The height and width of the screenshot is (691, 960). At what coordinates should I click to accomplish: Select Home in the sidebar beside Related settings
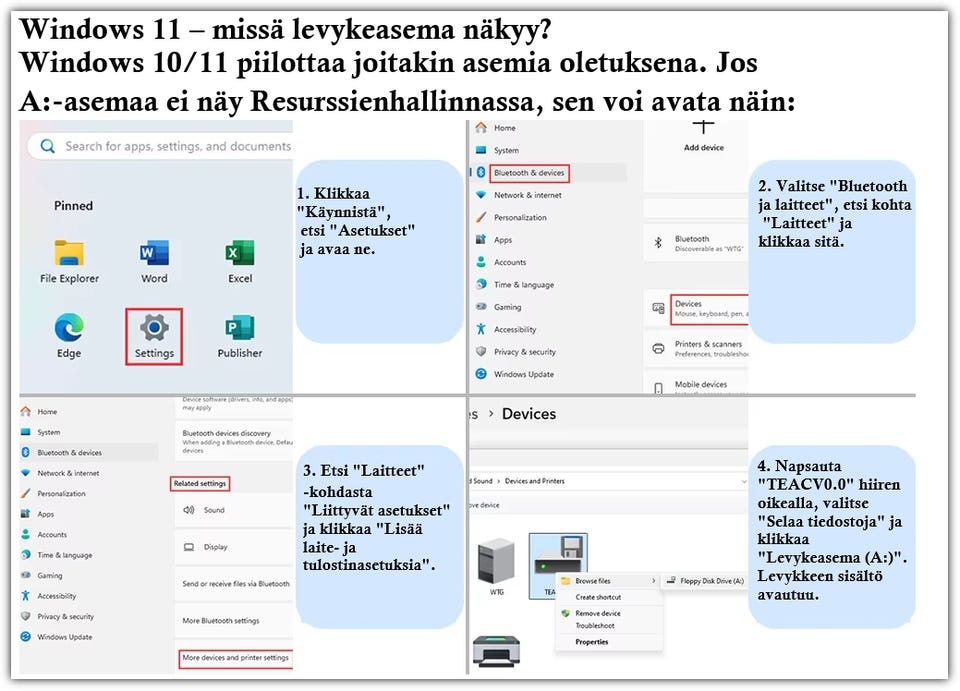click(x=47, y=412)
